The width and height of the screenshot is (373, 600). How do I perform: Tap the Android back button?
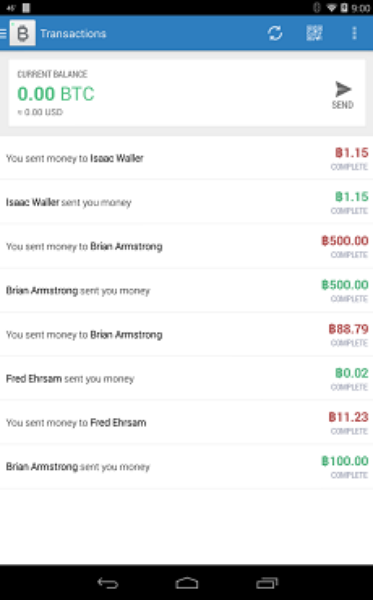[108, 583]
